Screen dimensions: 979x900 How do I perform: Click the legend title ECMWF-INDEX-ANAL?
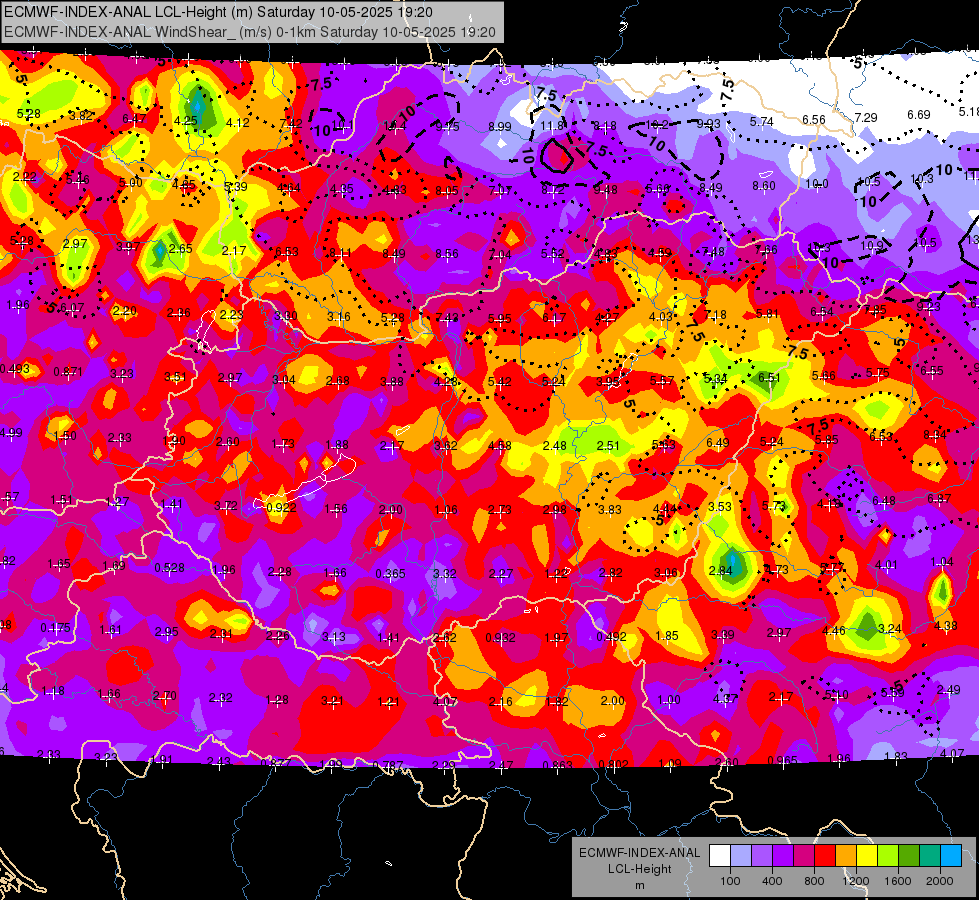[x=639, y=853]
